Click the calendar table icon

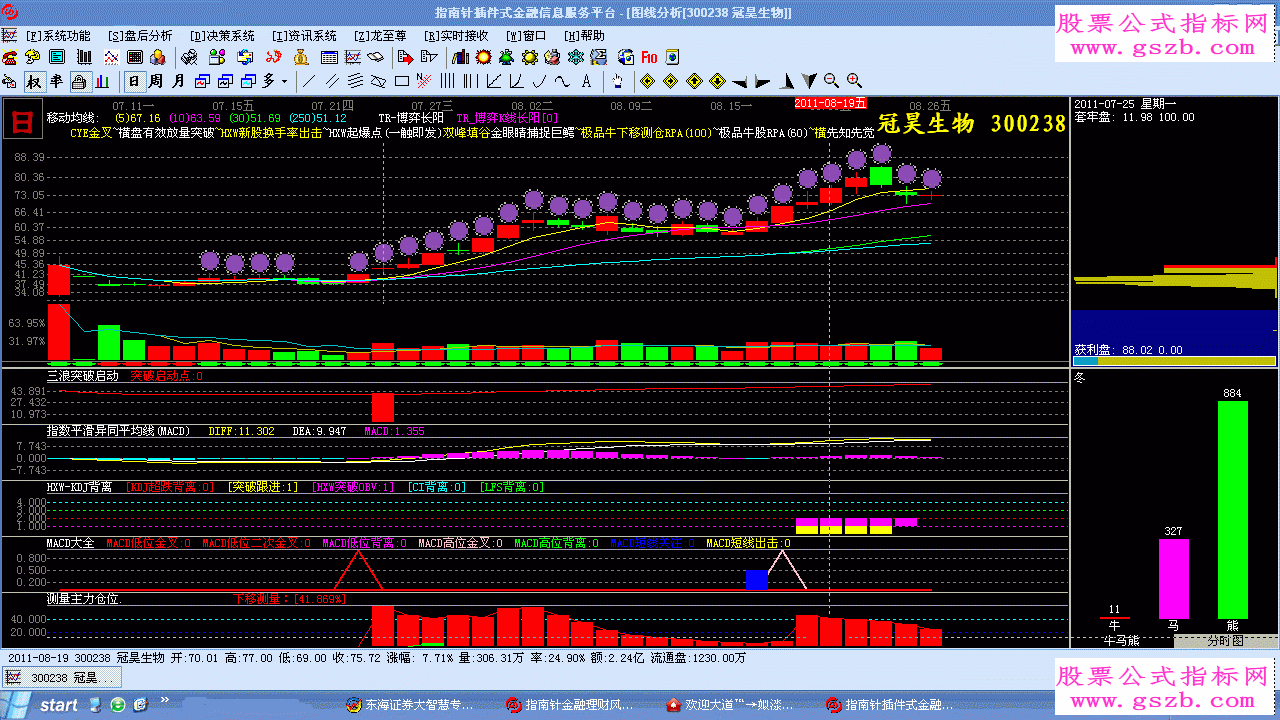(x=329, y=57)
